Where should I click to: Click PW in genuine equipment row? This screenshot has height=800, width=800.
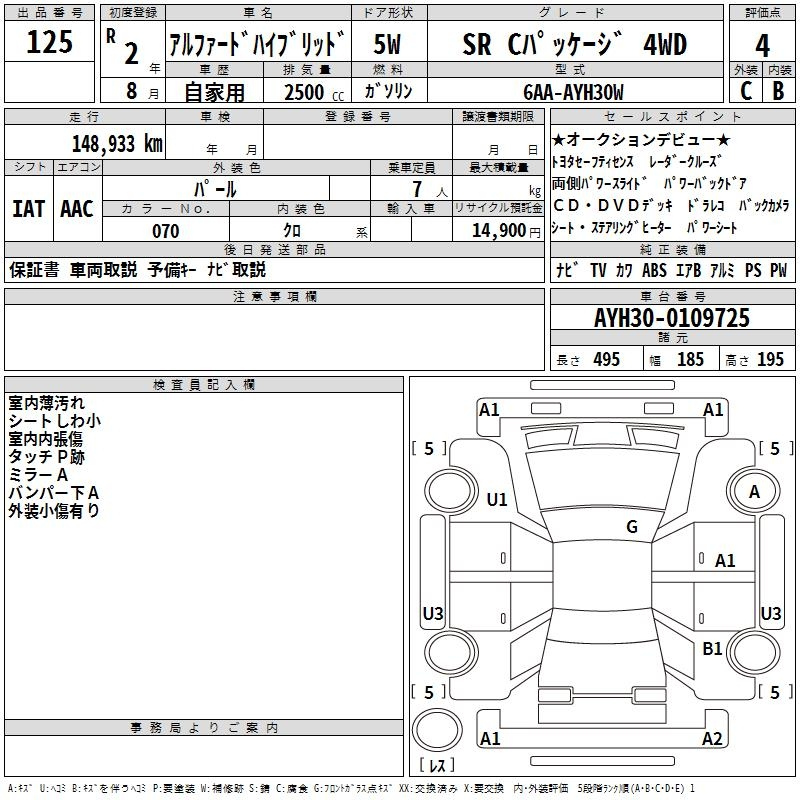click(x=778, y=270)
